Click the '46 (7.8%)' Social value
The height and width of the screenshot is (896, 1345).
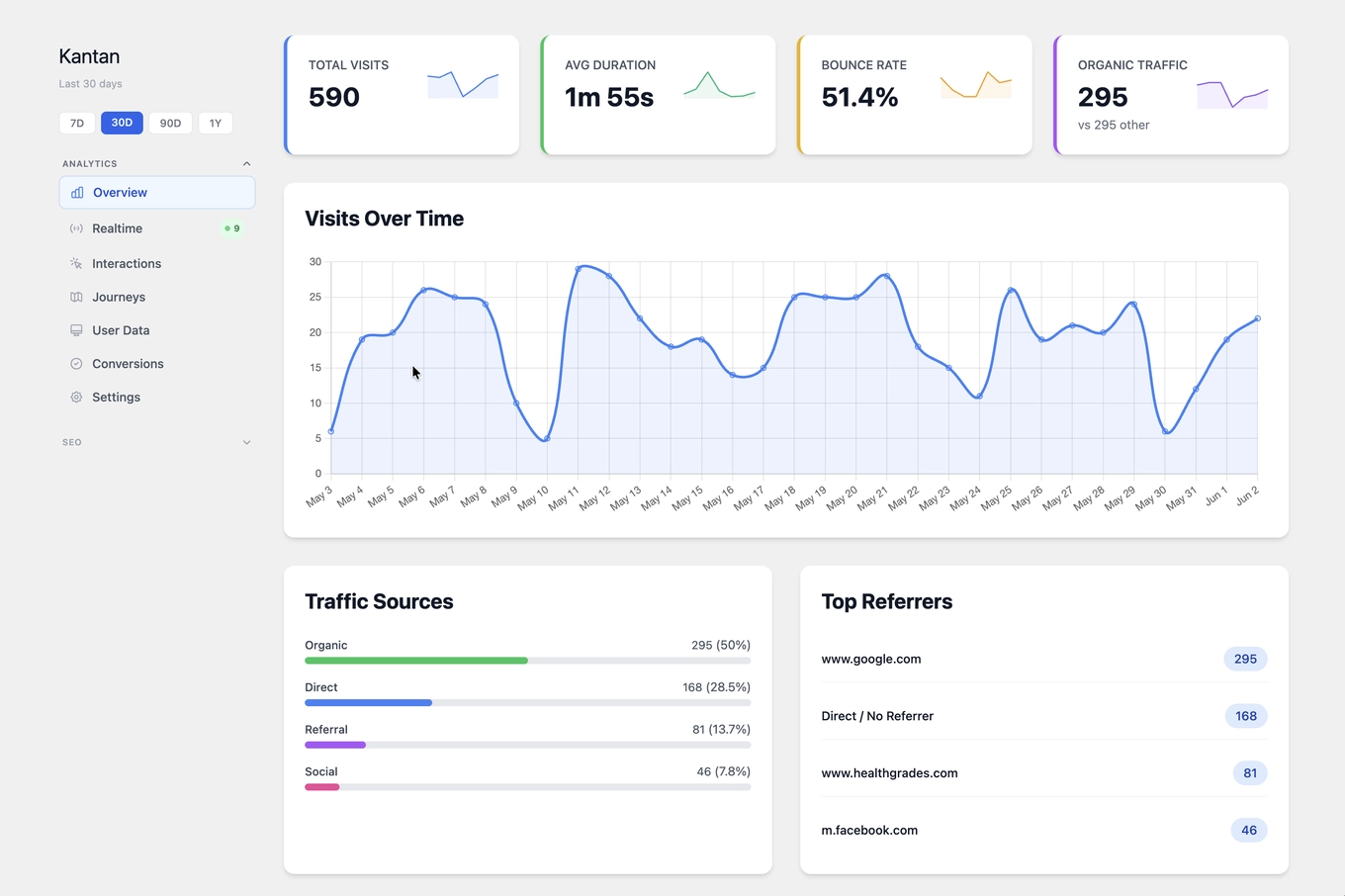click(724, 771)
